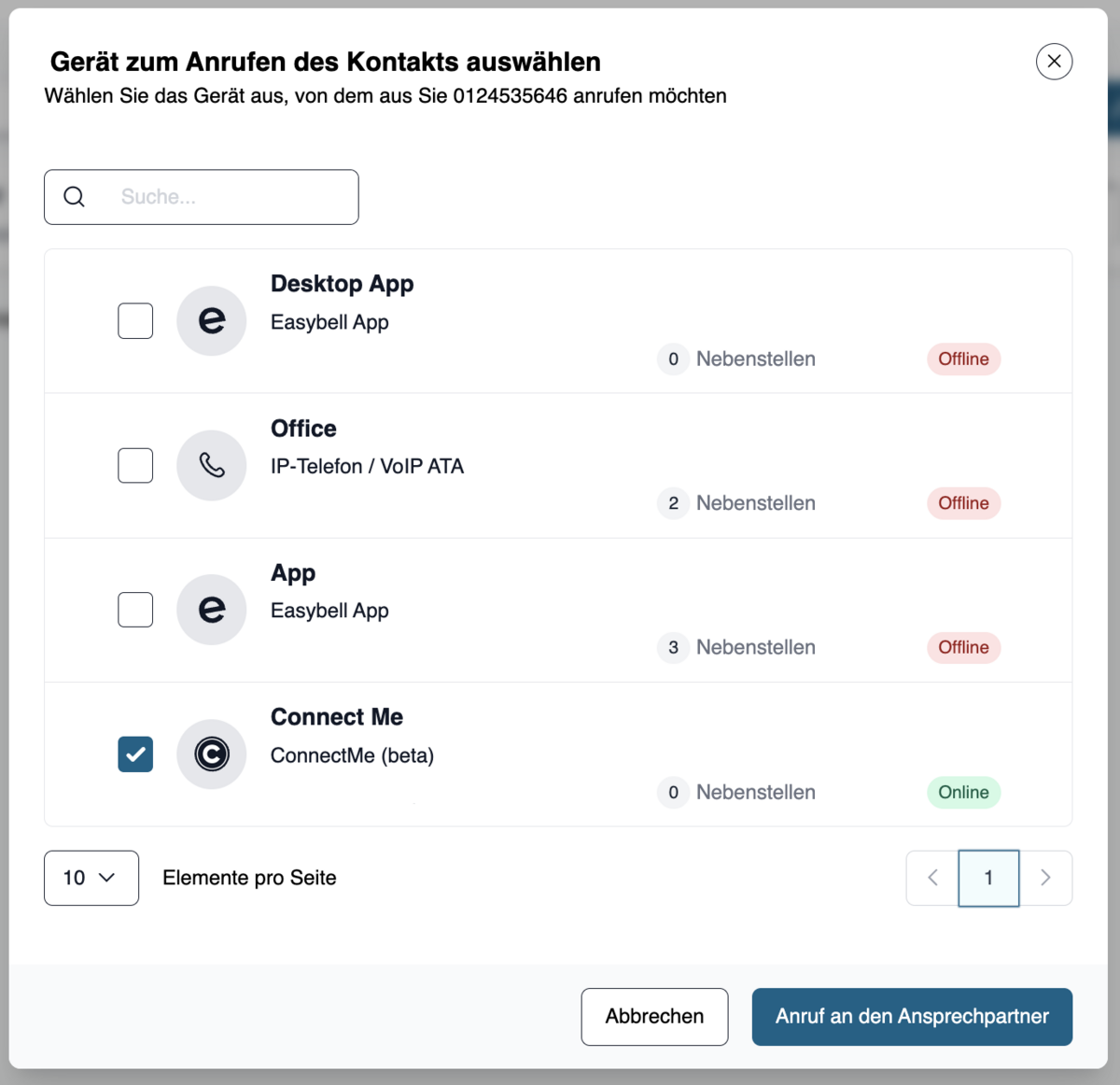Image resolution: width=1120 pixels, height=1085 pixels.
Task: Go to the next page arrow
Action: click(x=1045, y=878)
